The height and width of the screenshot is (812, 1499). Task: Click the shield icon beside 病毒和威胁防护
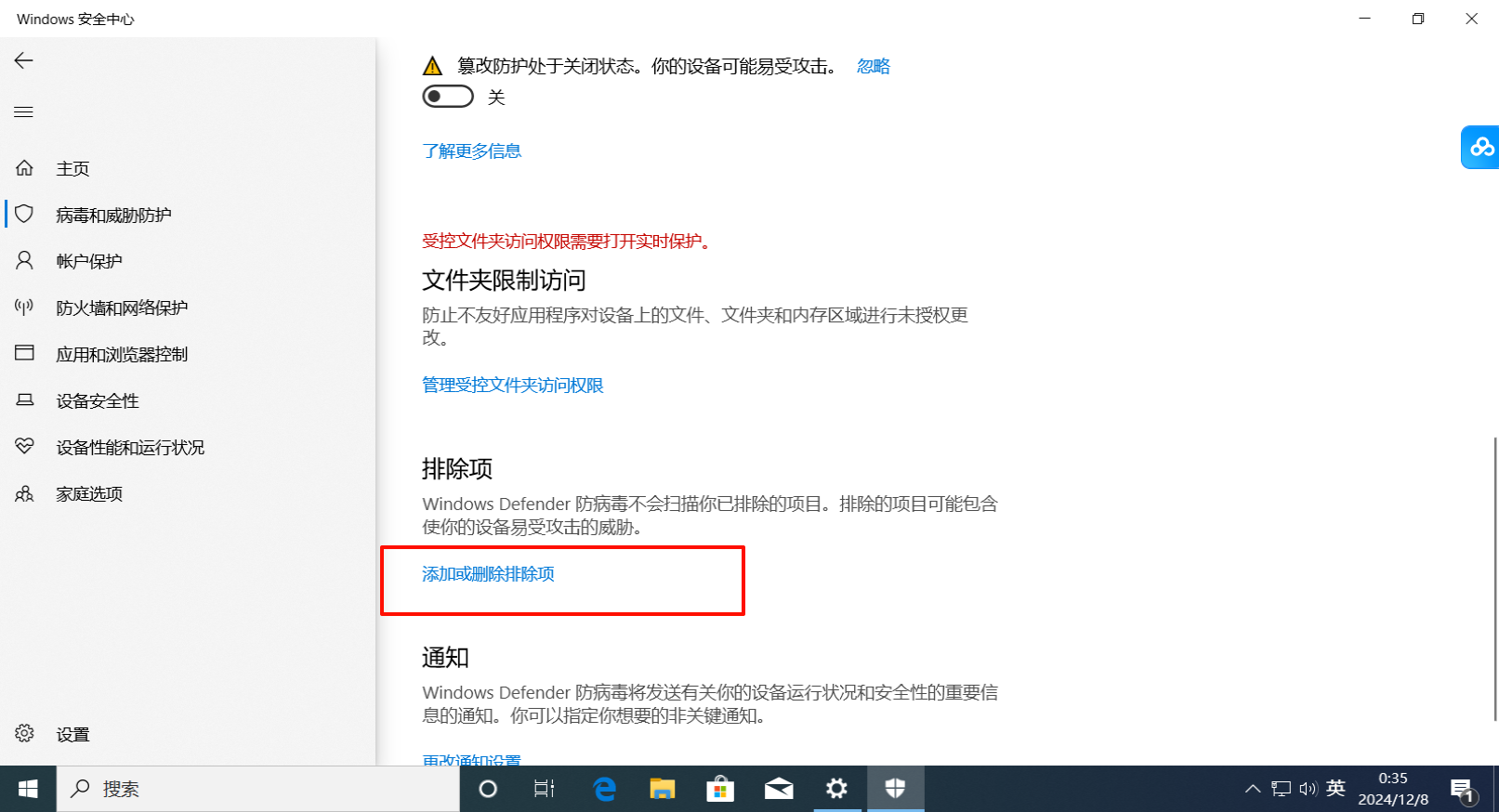24,215
